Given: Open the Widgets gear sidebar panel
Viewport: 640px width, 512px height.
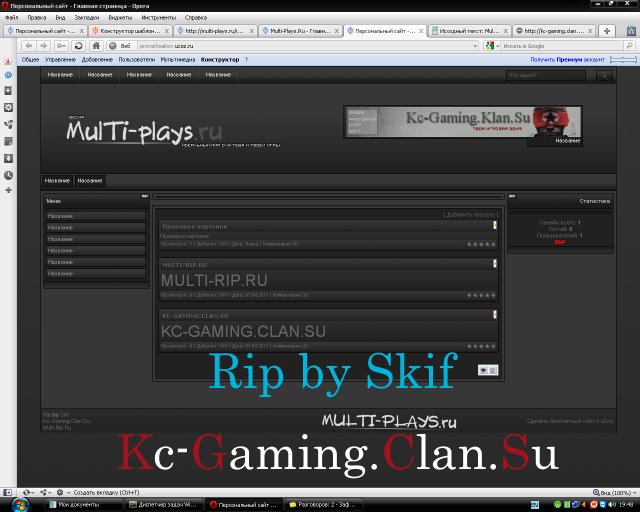Looking at the screenshot, I should point(8,107).
